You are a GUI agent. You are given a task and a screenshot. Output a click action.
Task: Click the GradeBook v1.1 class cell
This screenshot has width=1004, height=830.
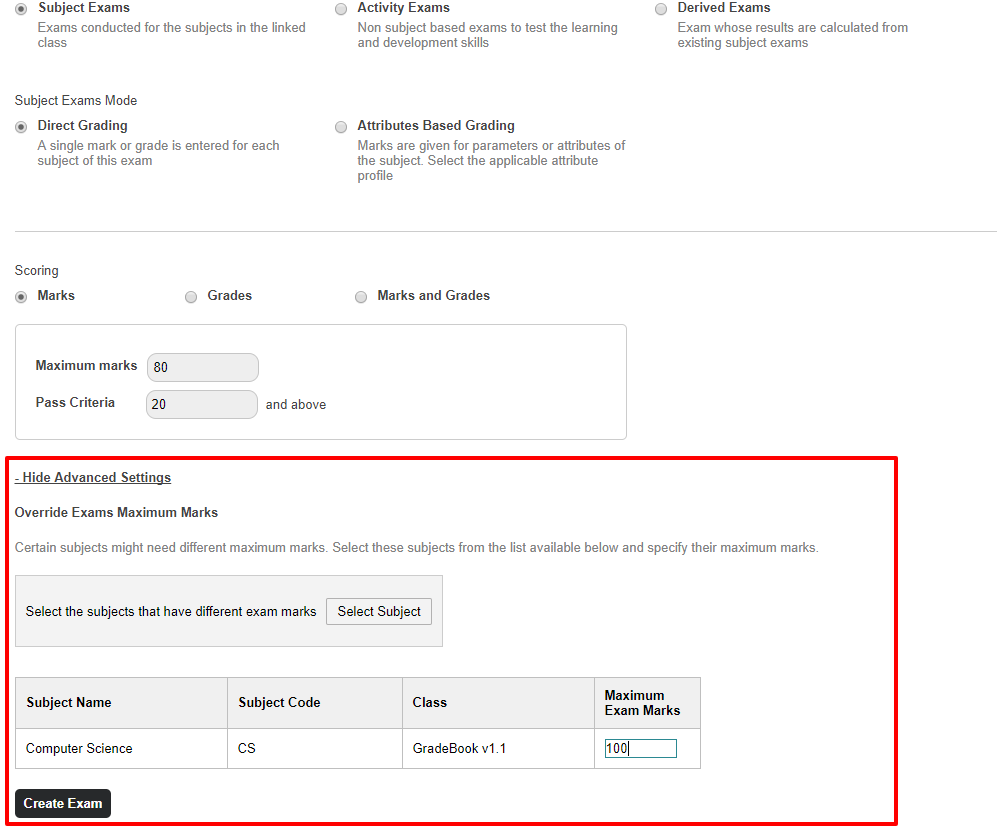click(x=459, y=748)
